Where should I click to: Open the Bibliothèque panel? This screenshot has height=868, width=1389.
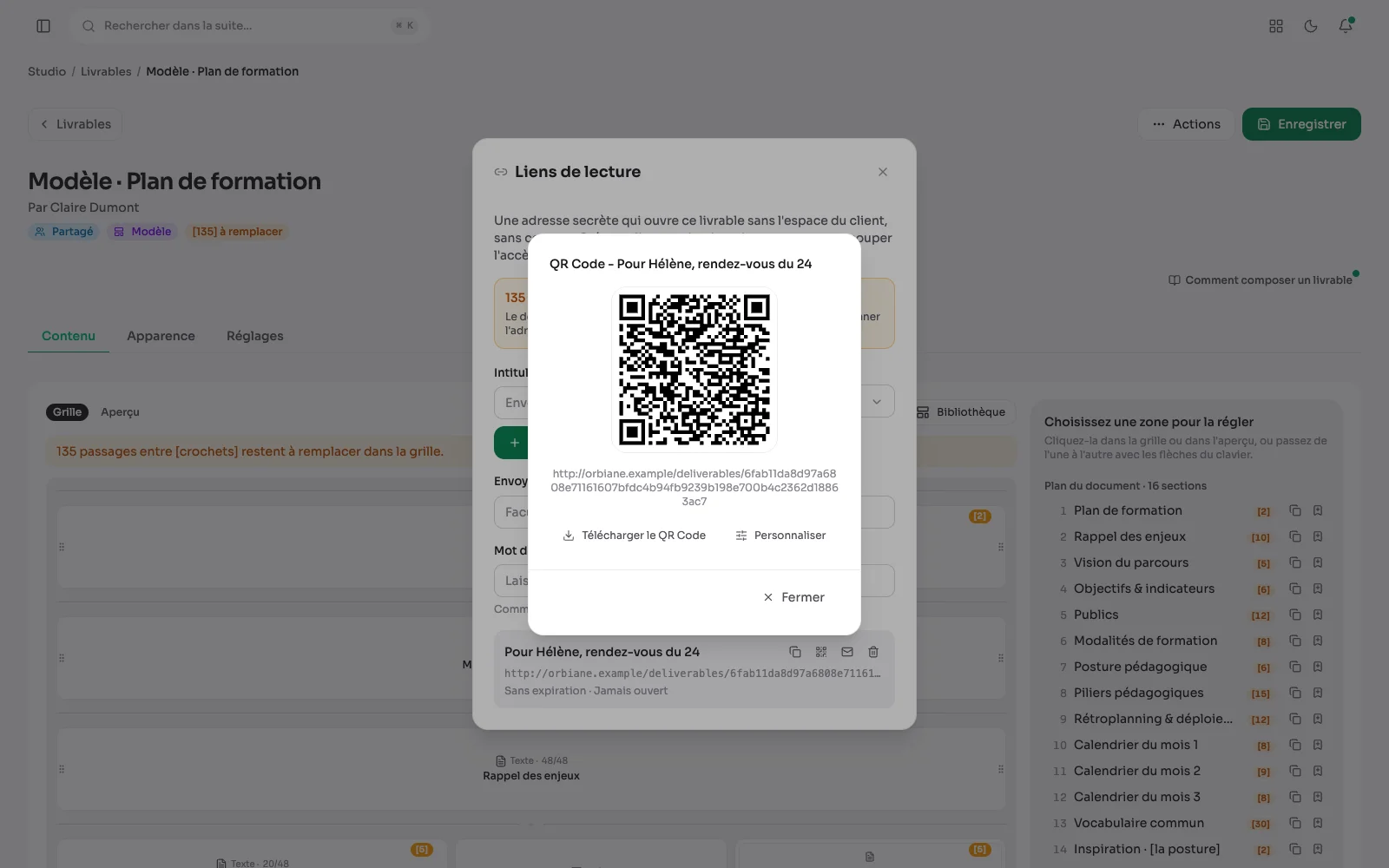click(961, 412)
